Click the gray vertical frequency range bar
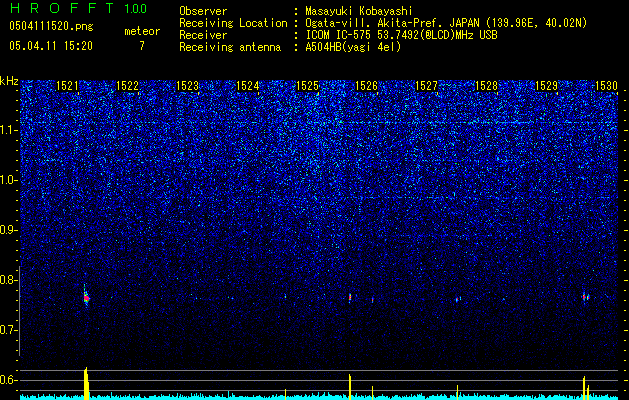 [19, 311]
